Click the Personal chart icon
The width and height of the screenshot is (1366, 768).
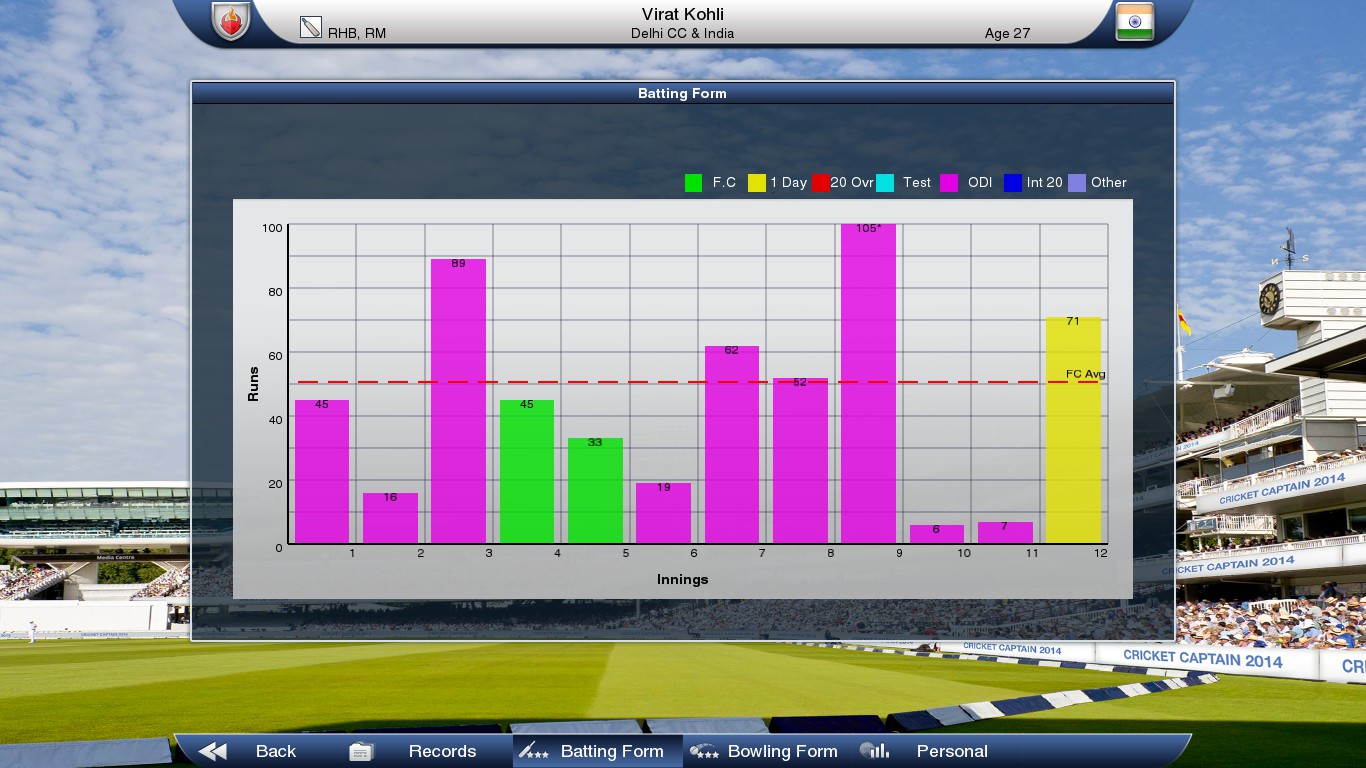874,751
